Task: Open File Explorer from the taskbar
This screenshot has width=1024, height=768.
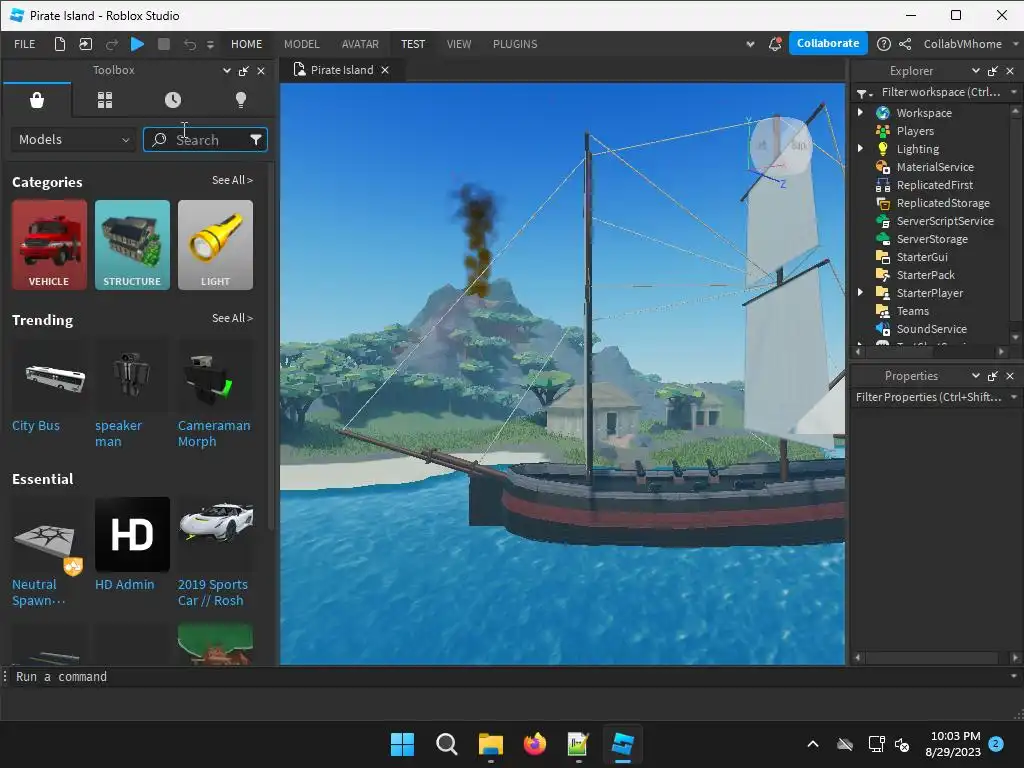Action: [490, 744]
